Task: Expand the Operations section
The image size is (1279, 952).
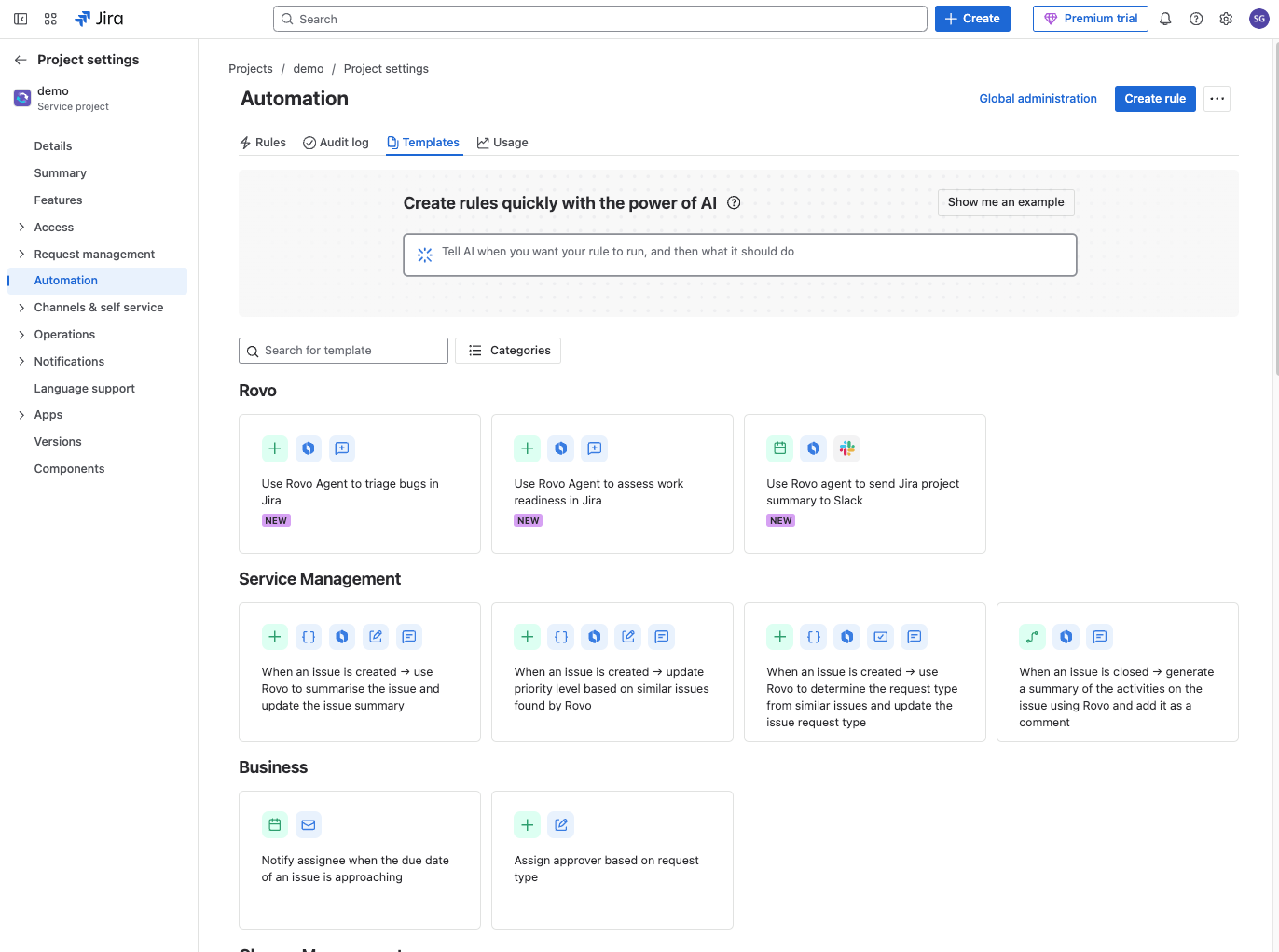Action: pyautogui.click(x=21, y=335)
